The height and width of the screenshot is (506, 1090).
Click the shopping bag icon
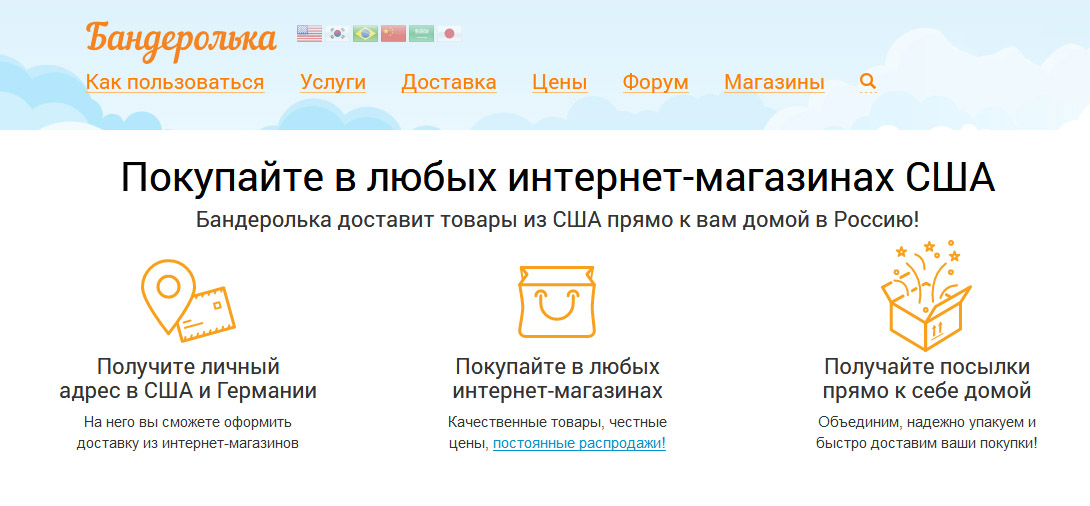click(557, 302)
